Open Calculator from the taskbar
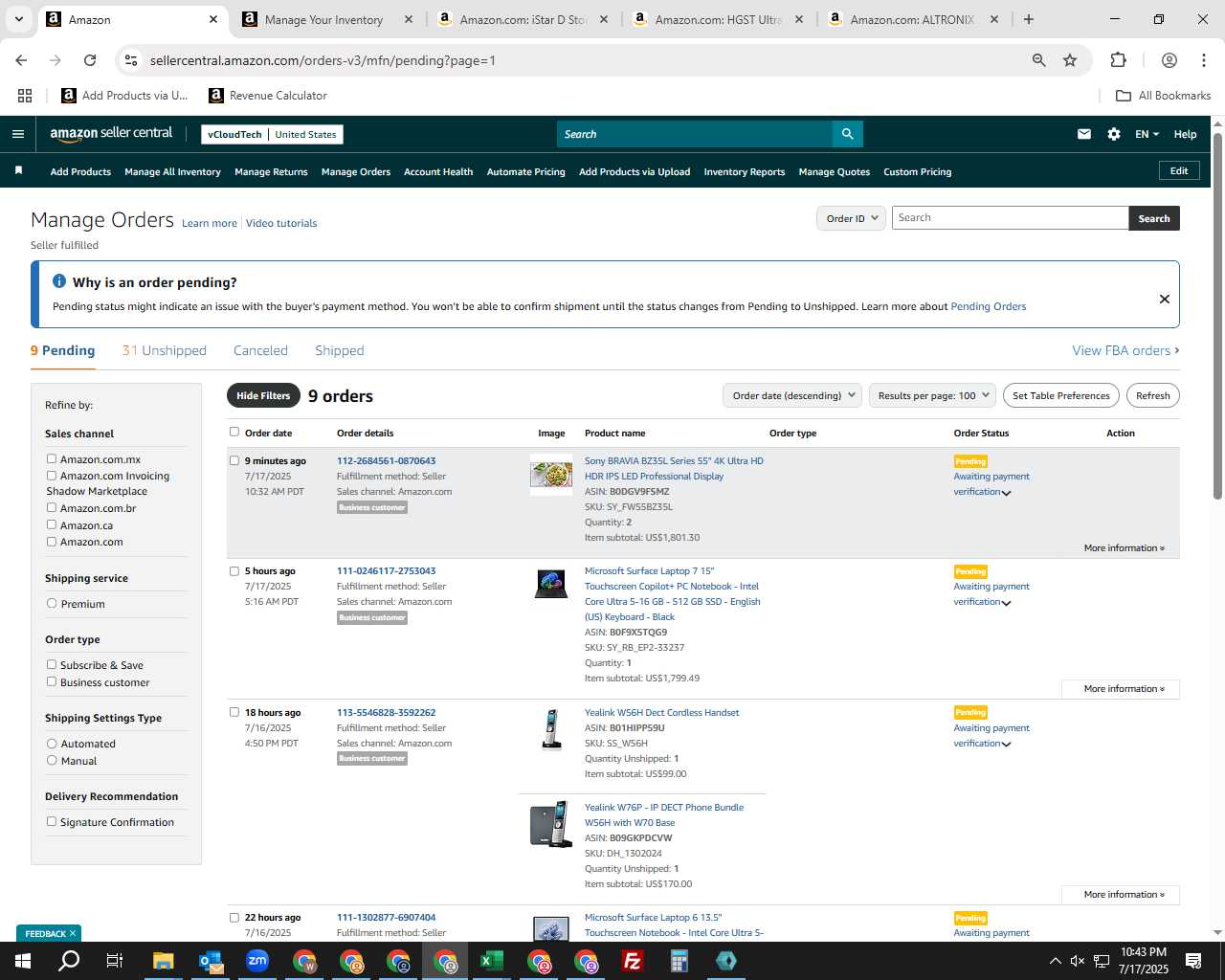This screenshot has height=980, width=1225. tap(679, 961)
